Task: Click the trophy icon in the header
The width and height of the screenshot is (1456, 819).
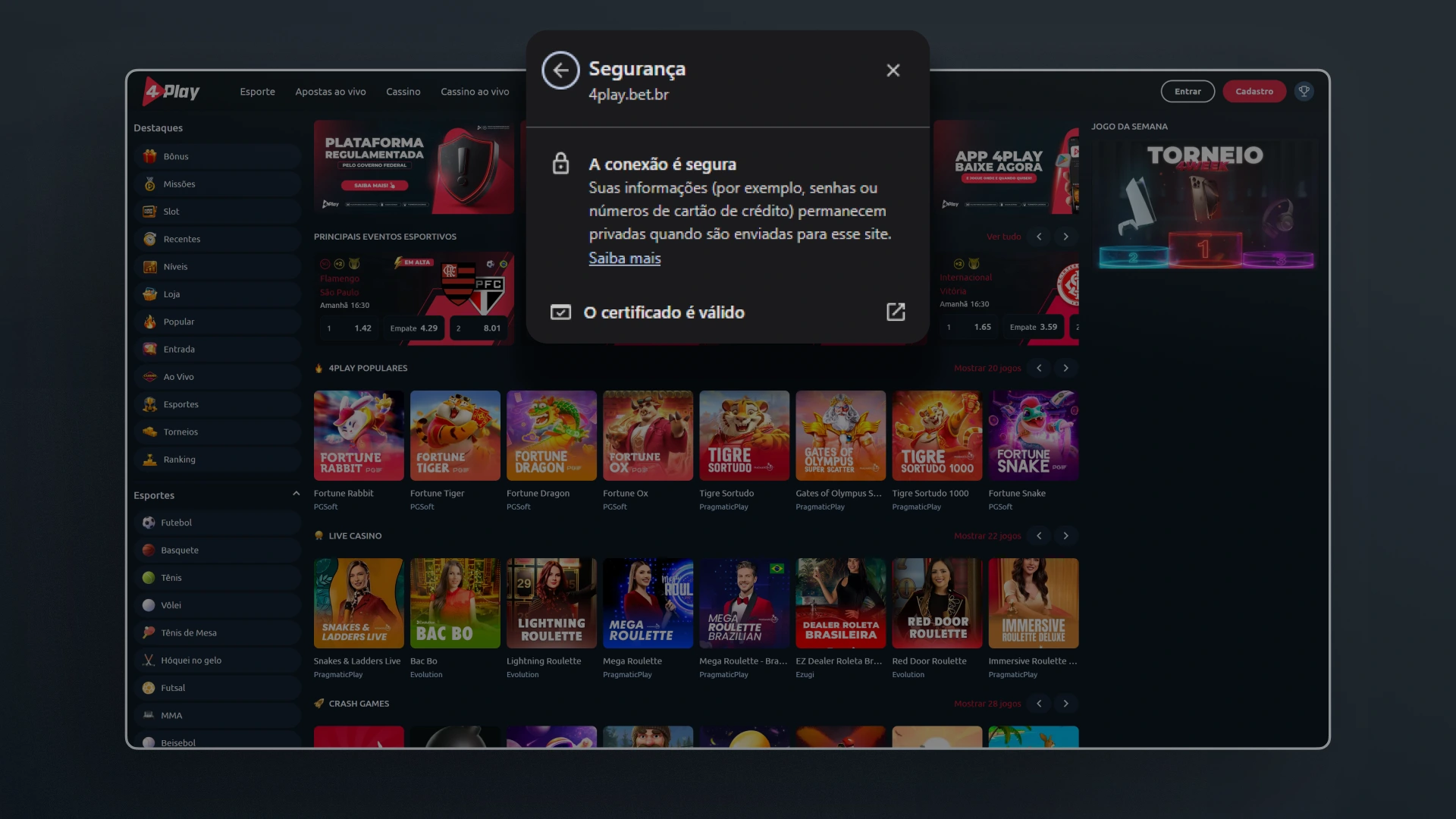Action: (1304, 92)
